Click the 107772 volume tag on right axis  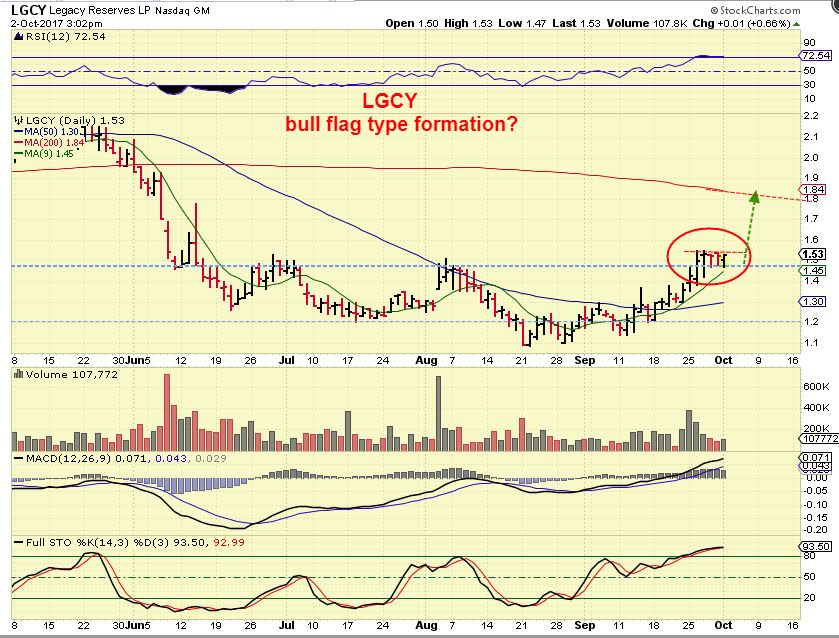819,439
